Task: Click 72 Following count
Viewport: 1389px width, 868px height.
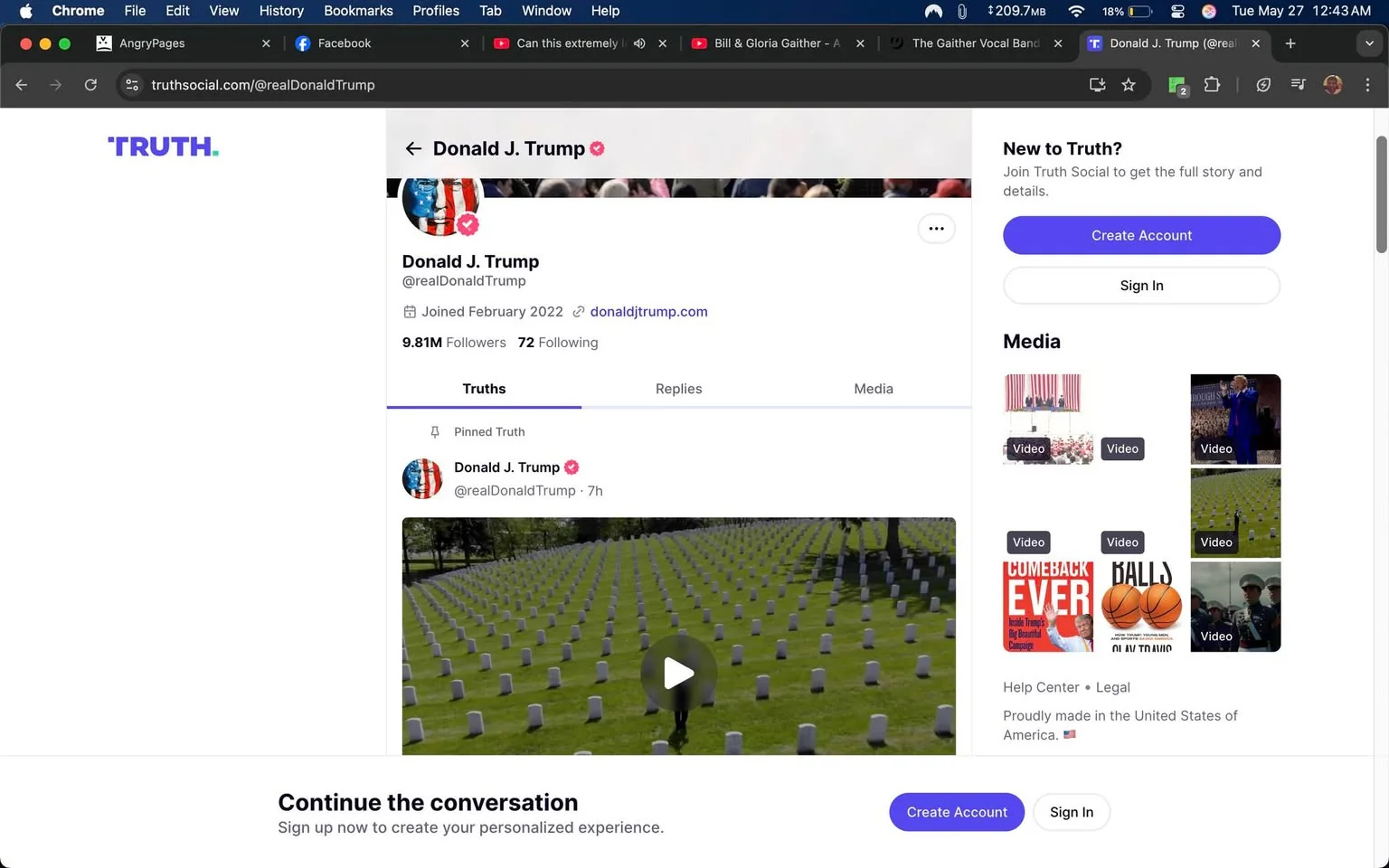Action: [x=558, y=343]
